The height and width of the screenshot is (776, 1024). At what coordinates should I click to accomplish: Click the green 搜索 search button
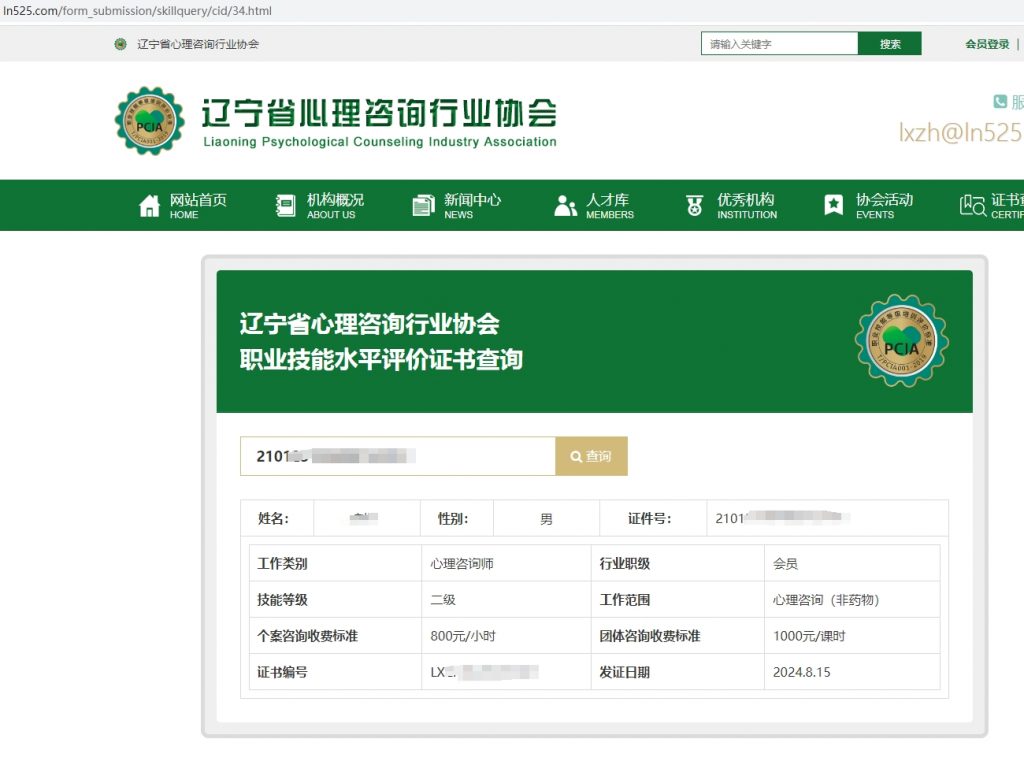point(889,44)
